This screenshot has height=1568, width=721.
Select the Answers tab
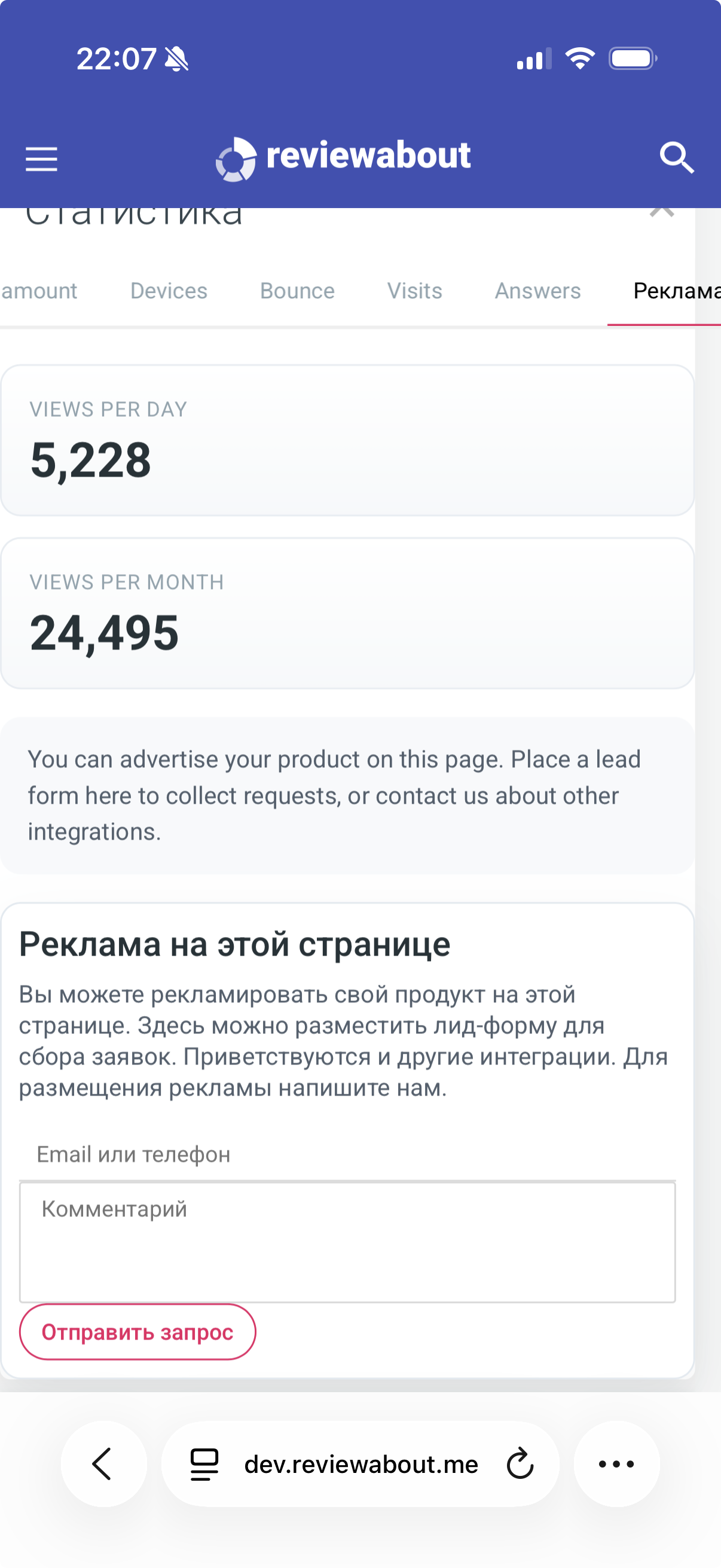537,291
